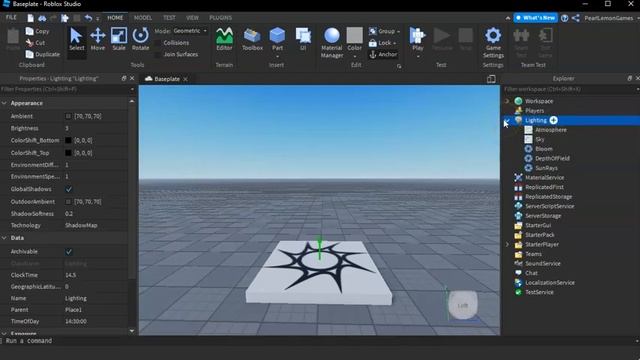Activate the Move tool
Screen dimensions: 640x360
tap(98, 40)
